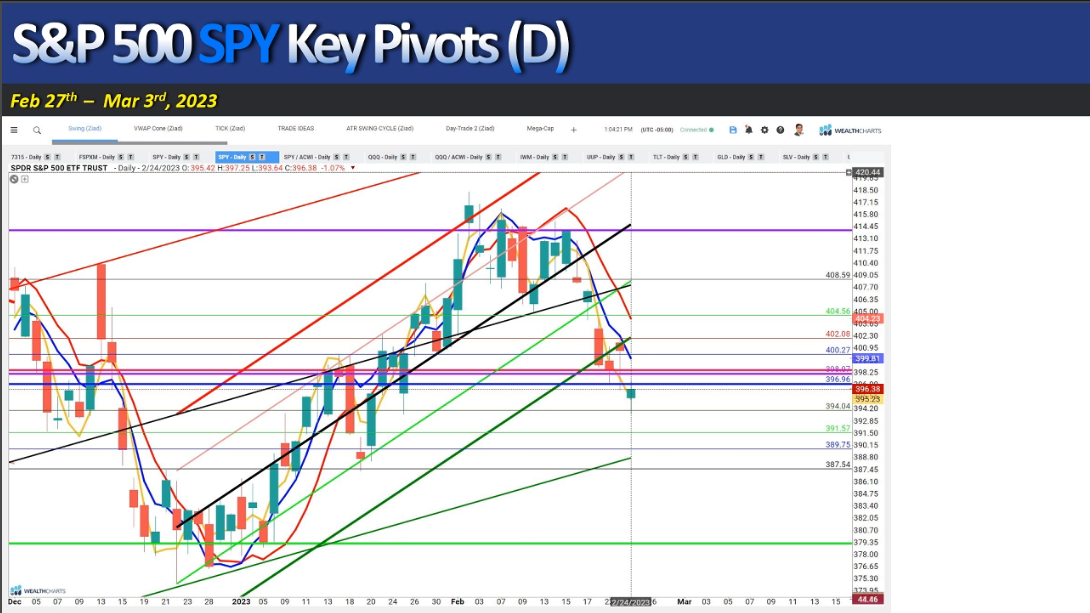
Task: Open the Day-Trade 2 (Ziad) tab
Action: click(x=470, y=129)
